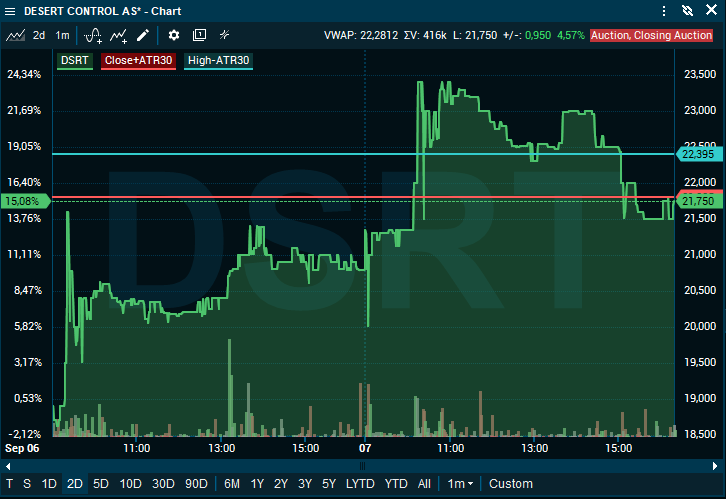Open the three-dot more options menu
Image resolution: width=726 pixels, height=499 pixels.
664,11
